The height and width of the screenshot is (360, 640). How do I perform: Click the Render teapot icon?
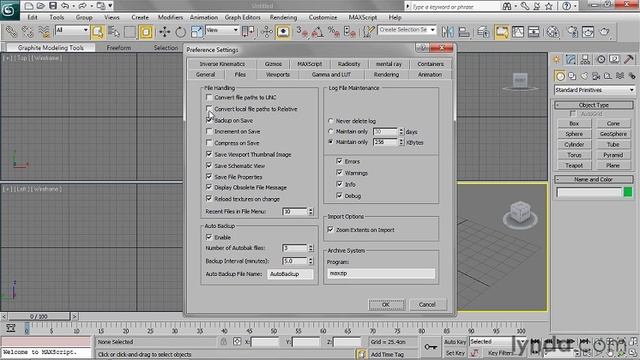tap(604, 32)
